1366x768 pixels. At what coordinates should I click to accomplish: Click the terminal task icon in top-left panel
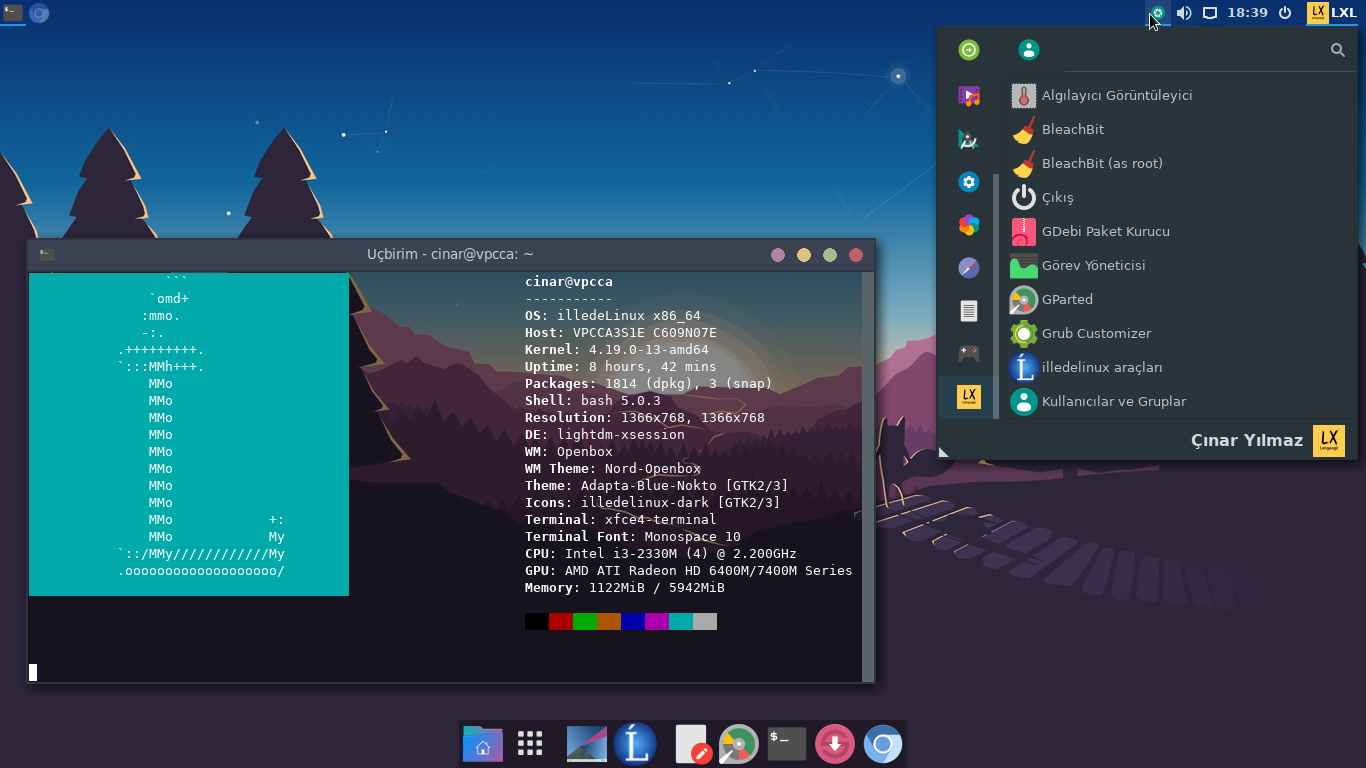[x=13, y=13]
